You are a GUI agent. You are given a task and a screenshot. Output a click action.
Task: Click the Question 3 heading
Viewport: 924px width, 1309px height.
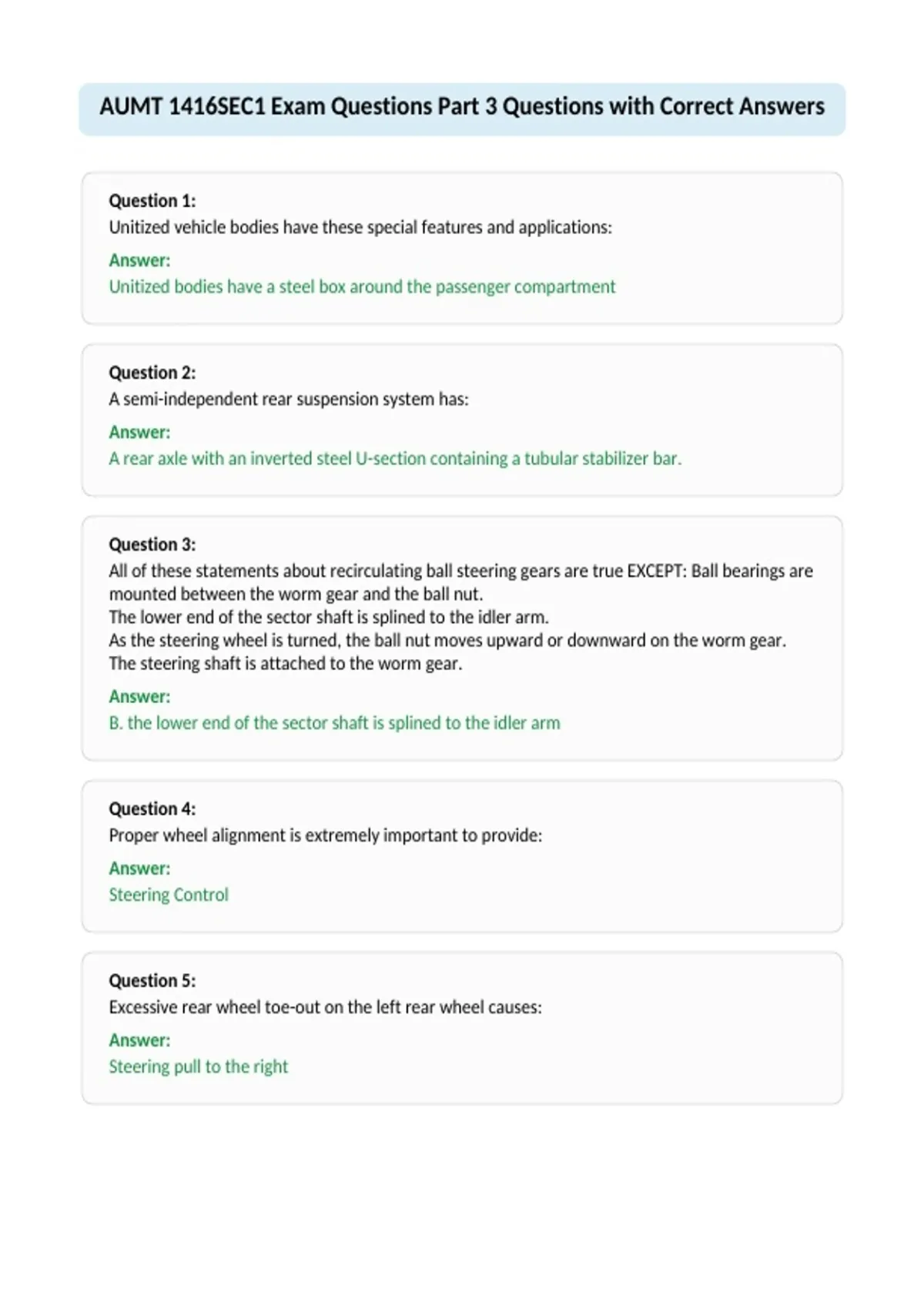tap(152, 544)
